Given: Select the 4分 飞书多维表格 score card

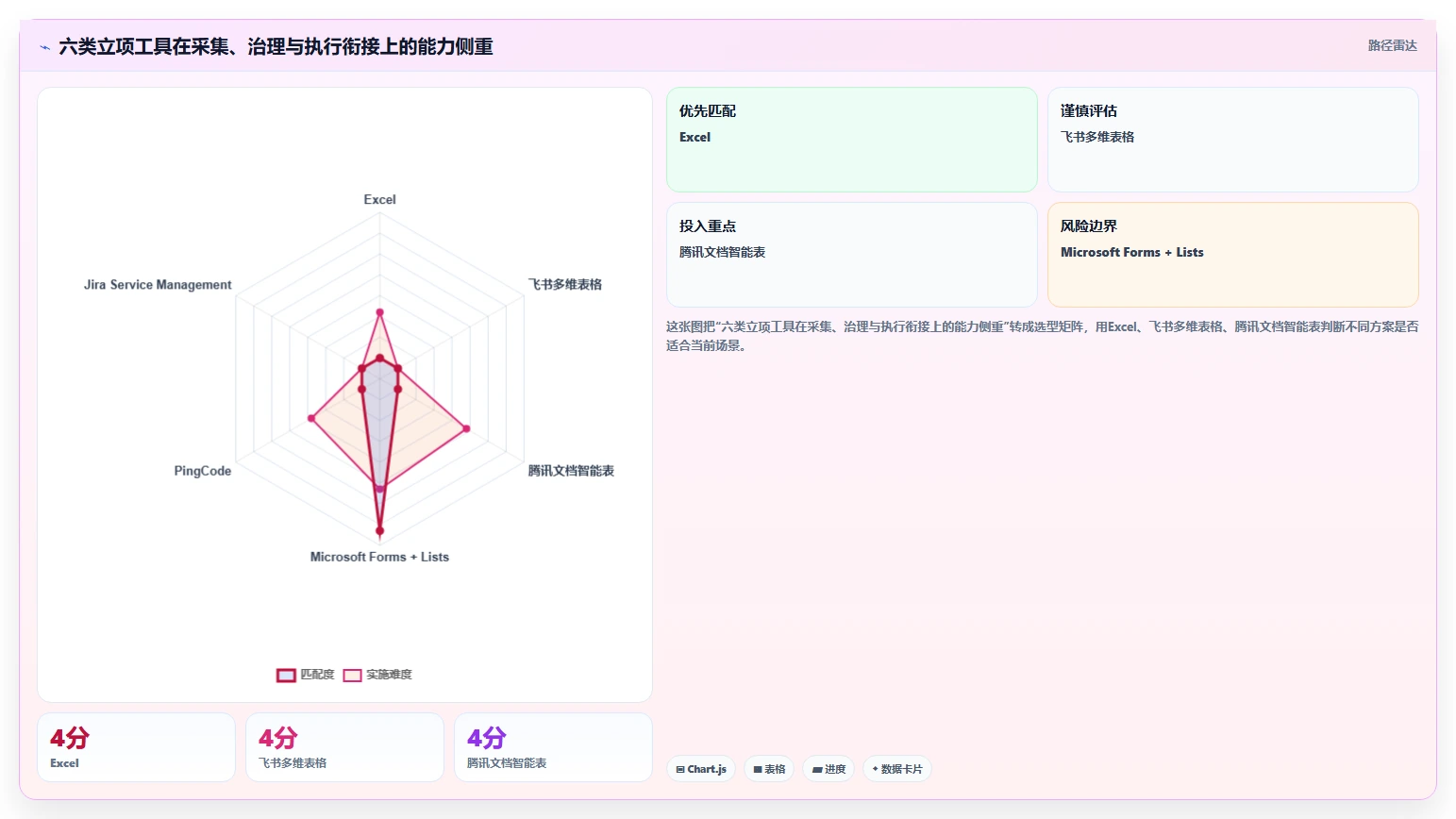Looking at the screenshot, I should pos(344,747).
